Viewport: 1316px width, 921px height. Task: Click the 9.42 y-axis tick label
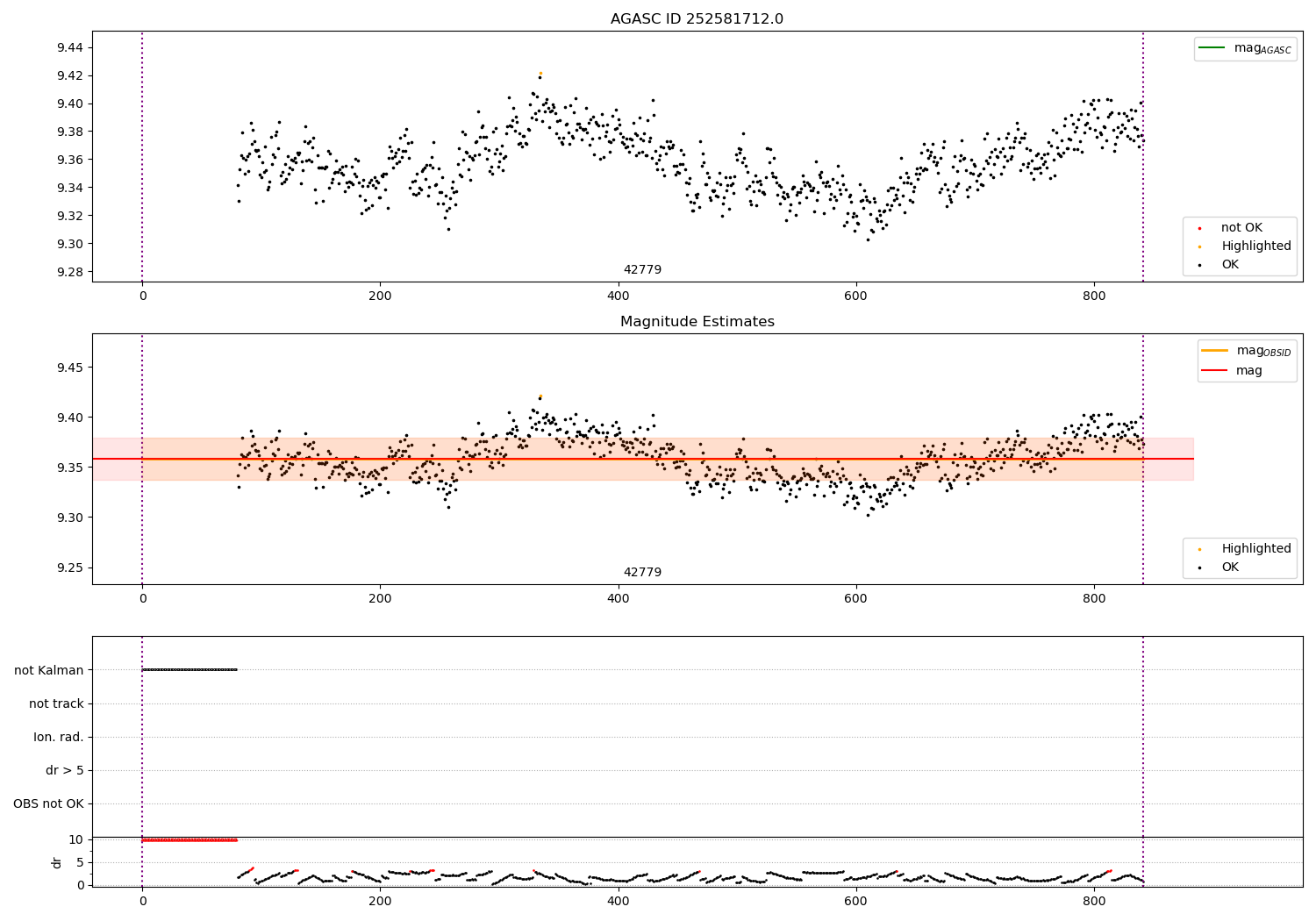click(68, 75)
